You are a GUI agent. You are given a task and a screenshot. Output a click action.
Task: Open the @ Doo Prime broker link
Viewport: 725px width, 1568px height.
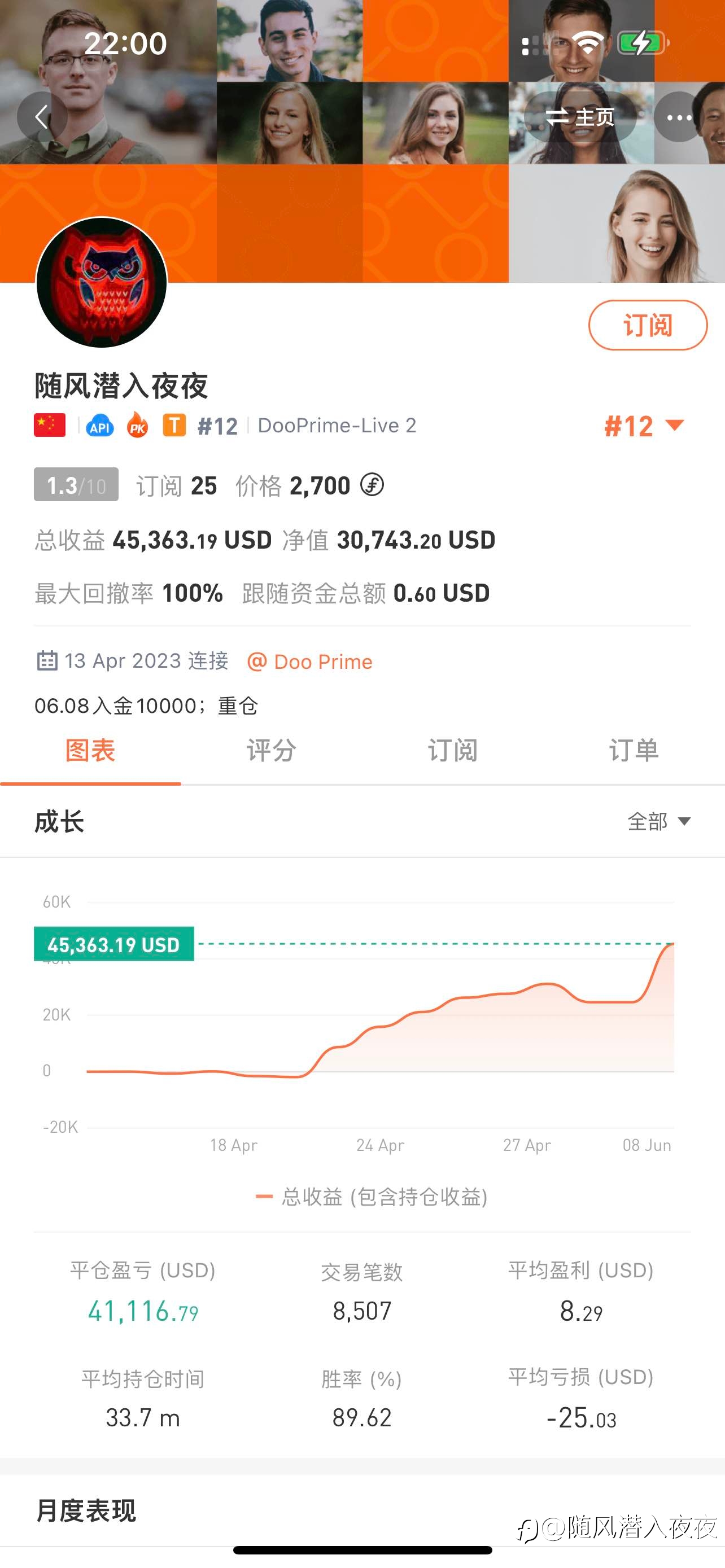click(310, 661)
